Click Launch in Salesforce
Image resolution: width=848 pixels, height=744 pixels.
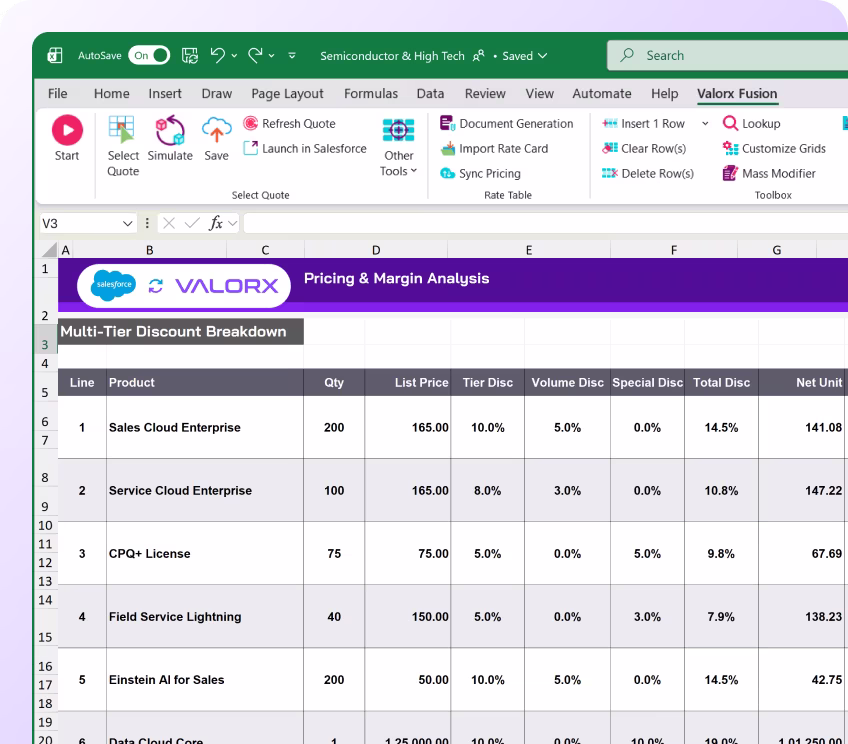point(305,148)
